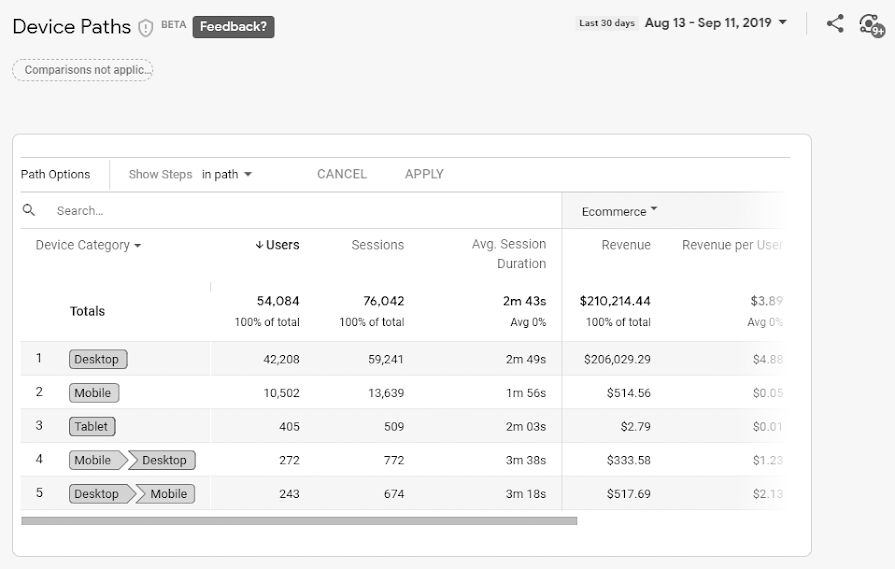Select the Mobile chip in row 2
The width and height of the screenshot is (895, 569).
[93, 393]
